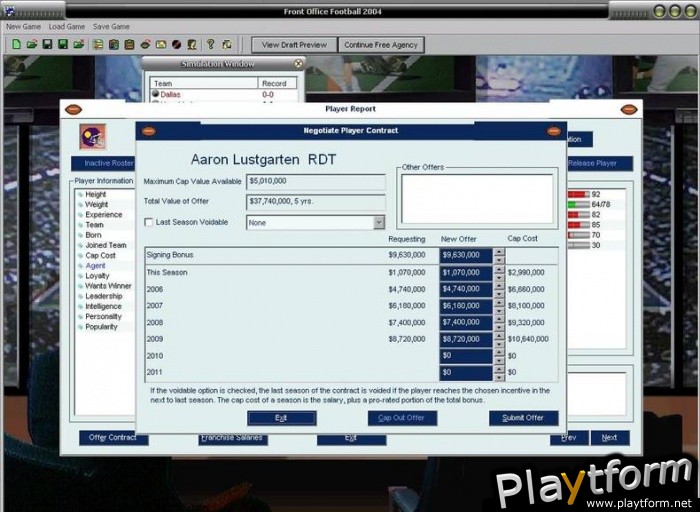Select Cap Cost in Player Information list

point(100,255)
